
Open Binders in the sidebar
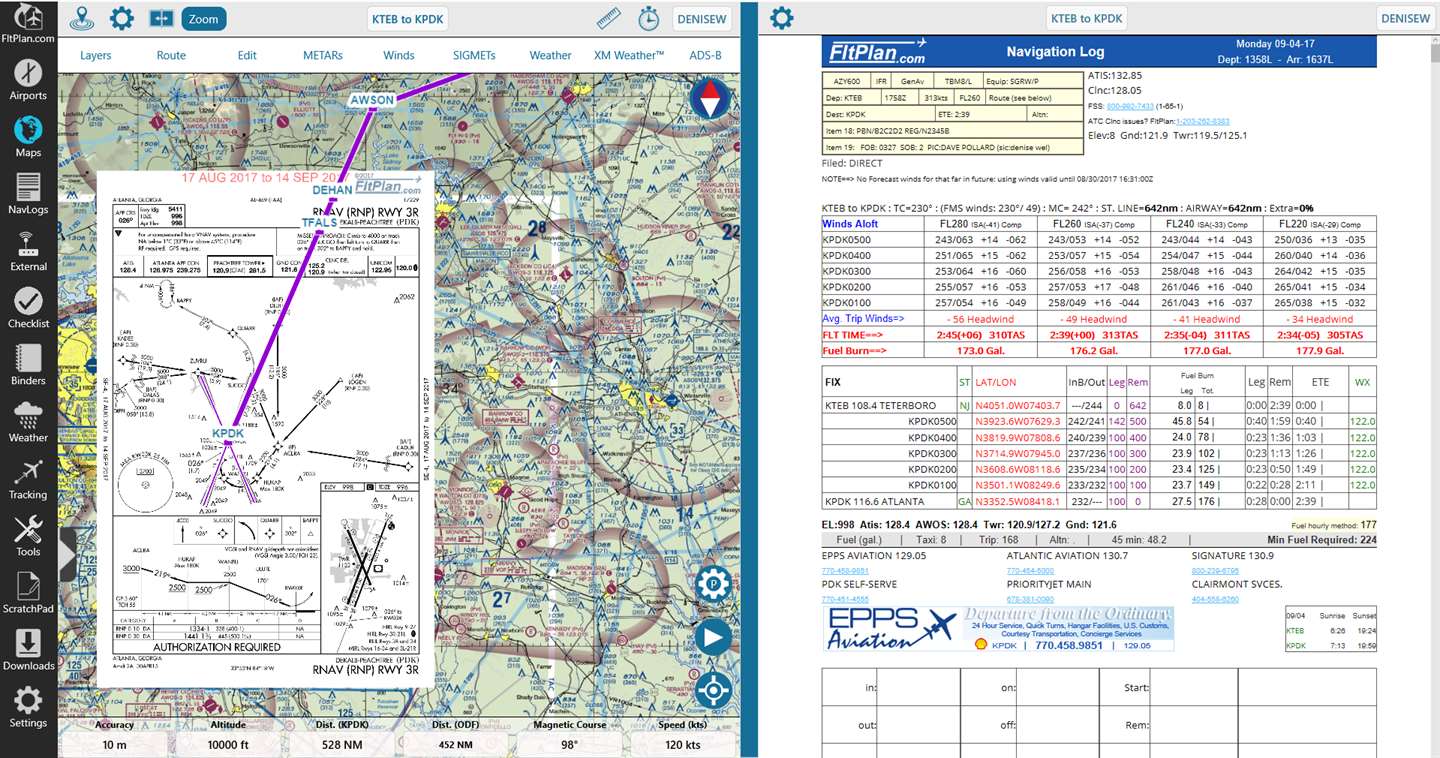tap(28, 366)
